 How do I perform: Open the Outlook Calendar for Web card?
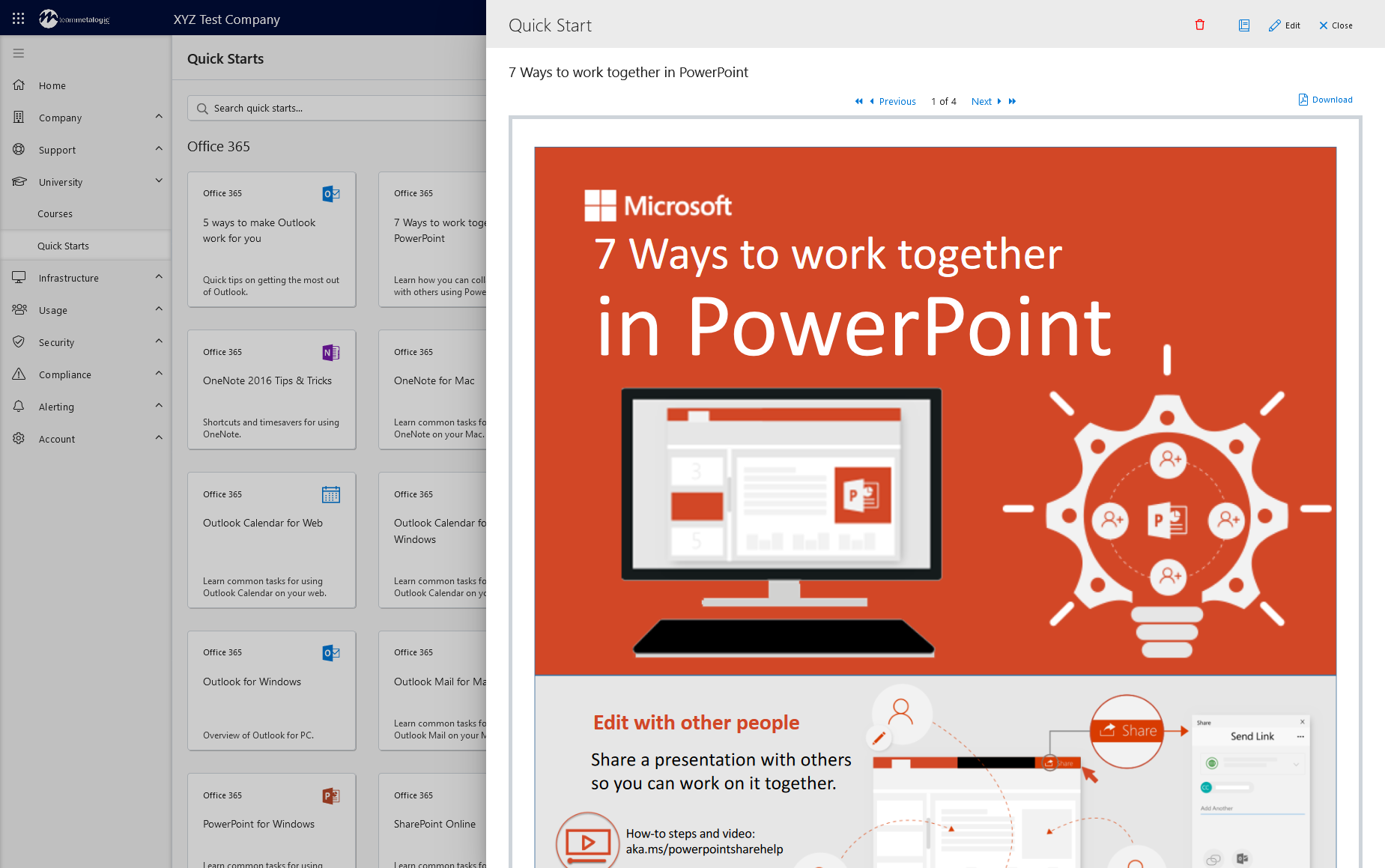(x=272, y=540)
